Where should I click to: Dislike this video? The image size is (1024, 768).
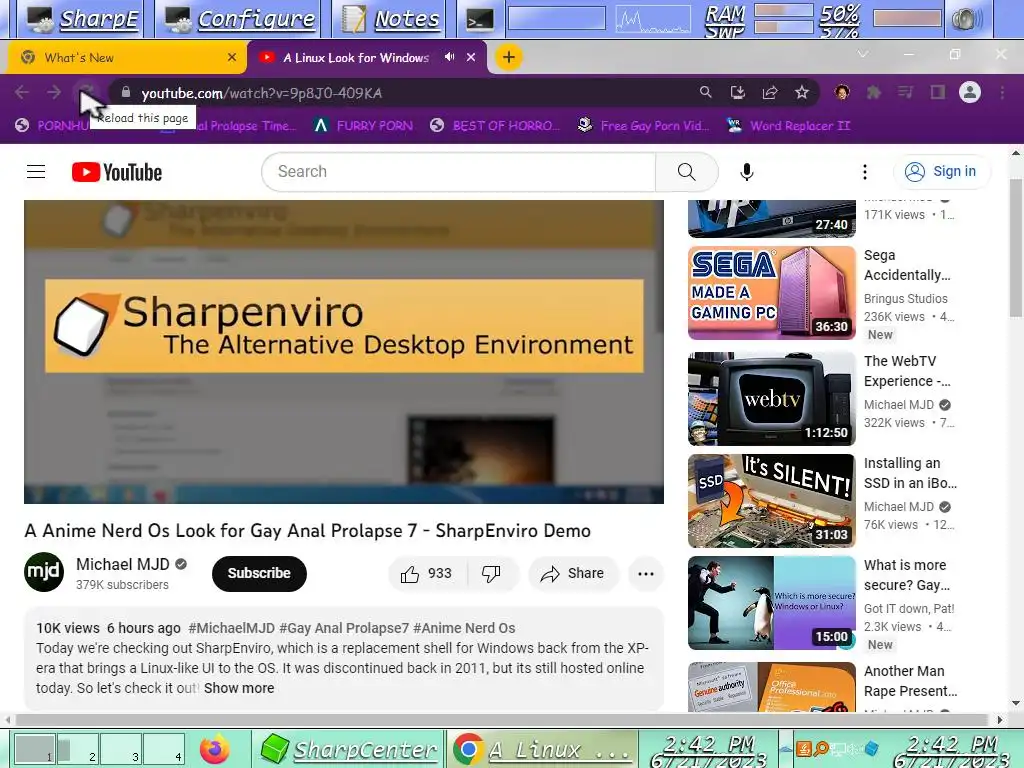(491, 573)
